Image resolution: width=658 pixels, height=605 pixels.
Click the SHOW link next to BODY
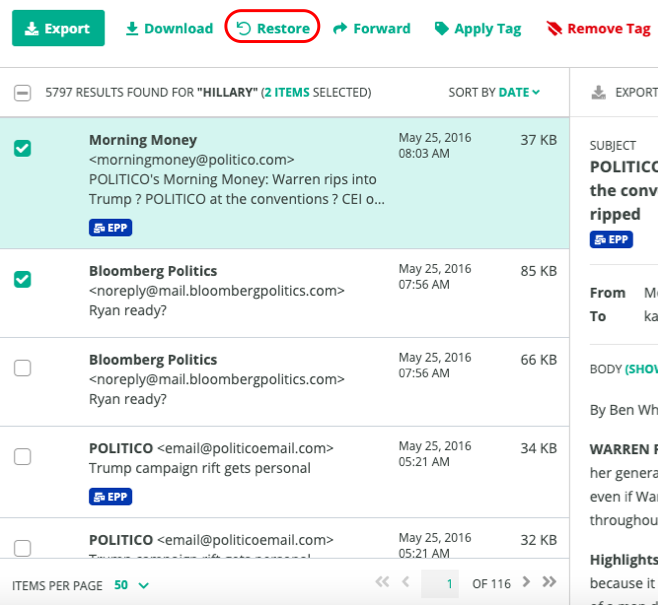(x=641, y=369)
